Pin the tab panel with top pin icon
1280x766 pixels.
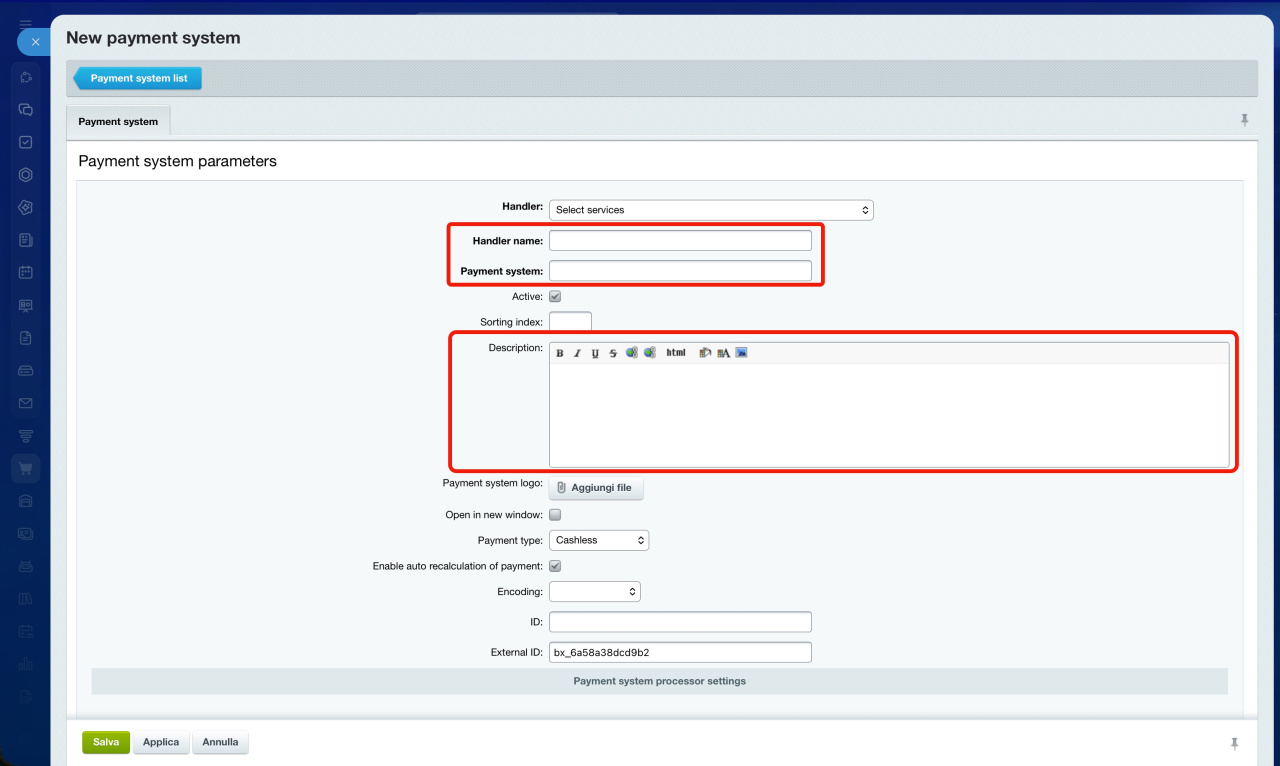click(1245, 120)
